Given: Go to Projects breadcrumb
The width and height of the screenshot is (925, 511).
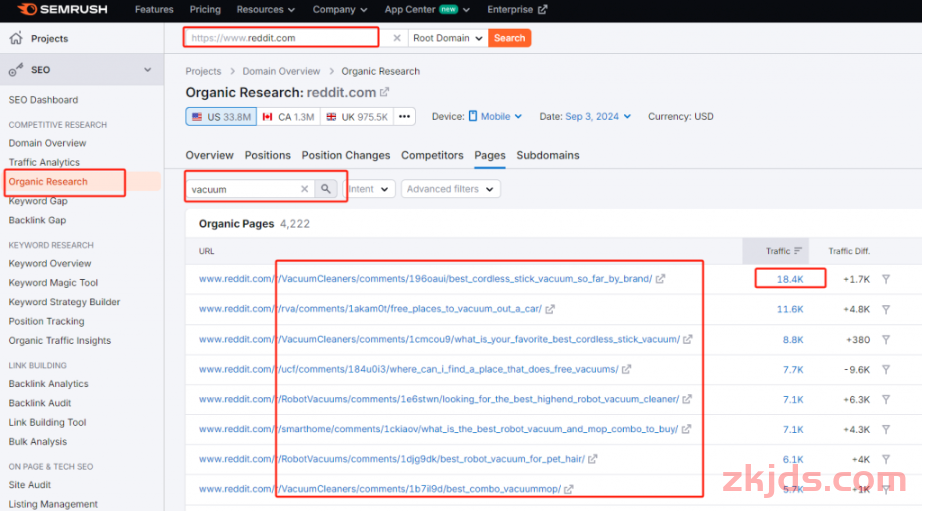Looking at the screenshot, I should pyautogui.click(x=204, y=71).
